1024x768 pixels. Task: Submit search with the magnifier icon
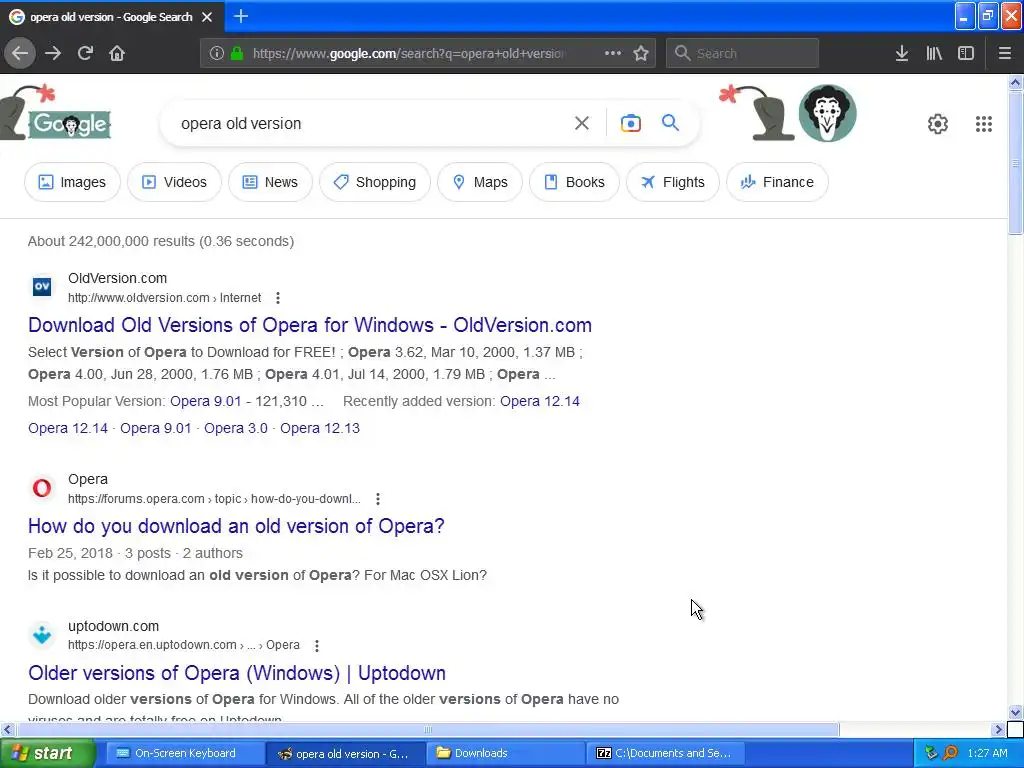click(670, 123)
